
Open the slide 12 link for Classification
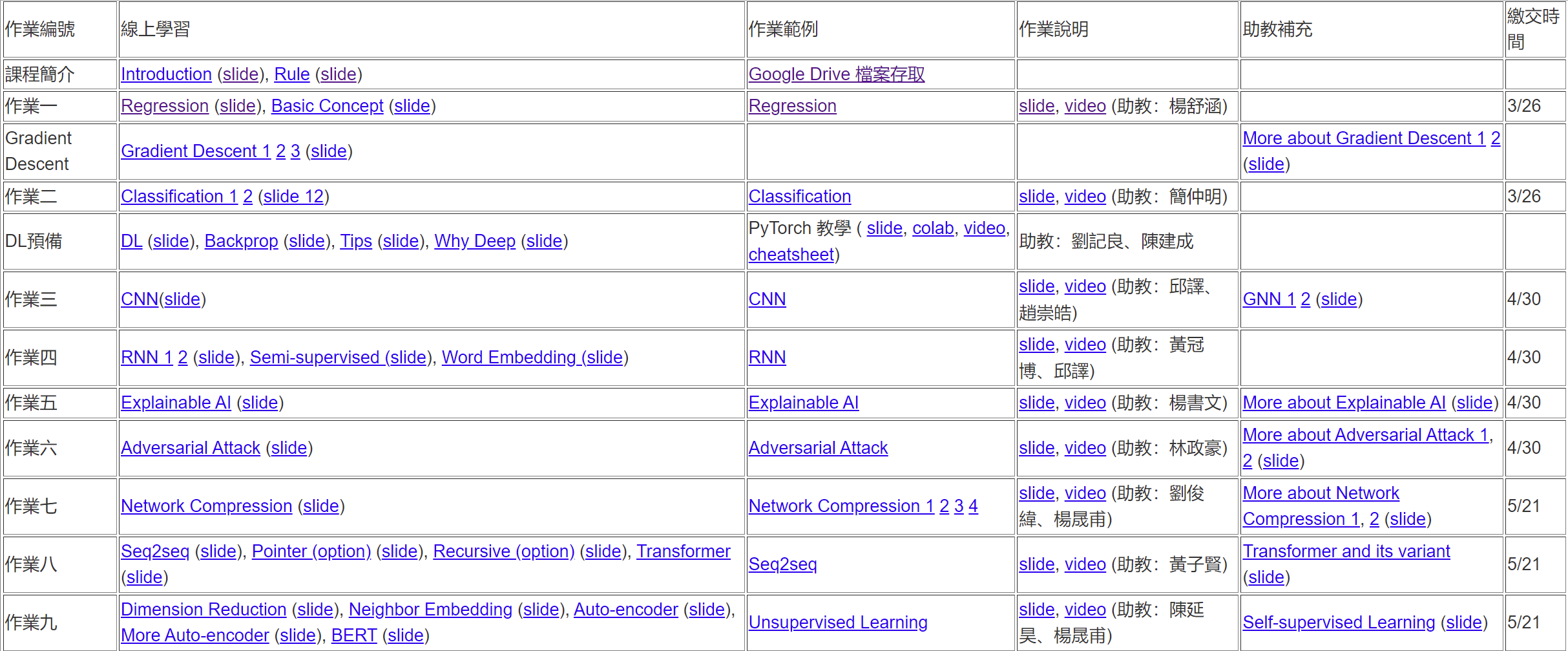point(293,197)
